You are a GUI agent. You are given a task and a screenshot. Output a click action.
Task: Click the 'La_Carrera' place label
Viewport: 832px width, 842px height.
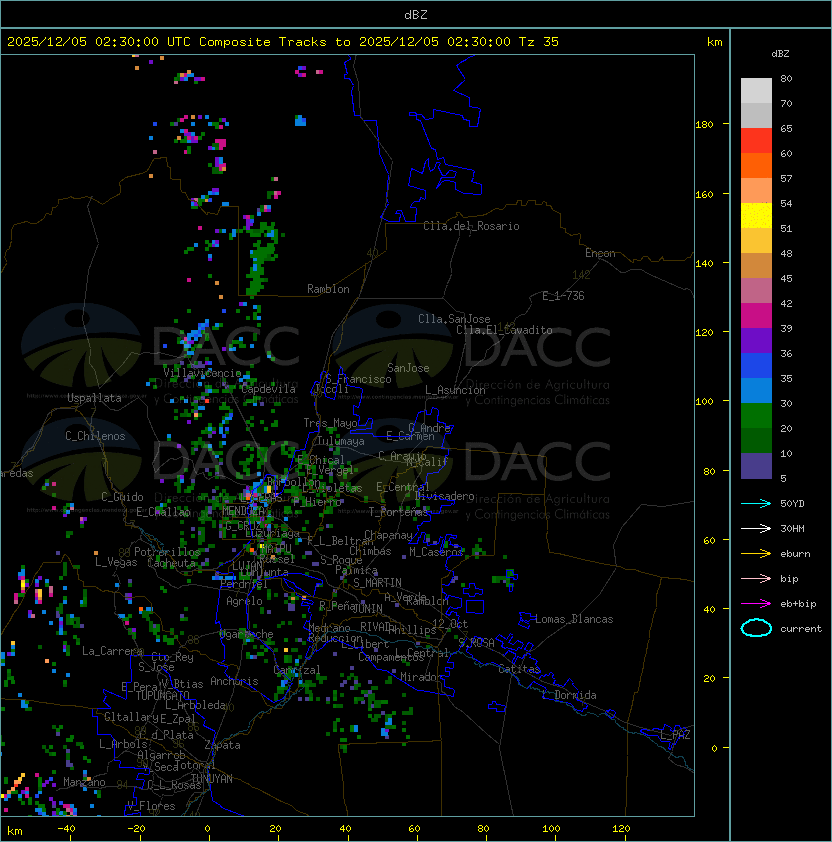[112, 651]
